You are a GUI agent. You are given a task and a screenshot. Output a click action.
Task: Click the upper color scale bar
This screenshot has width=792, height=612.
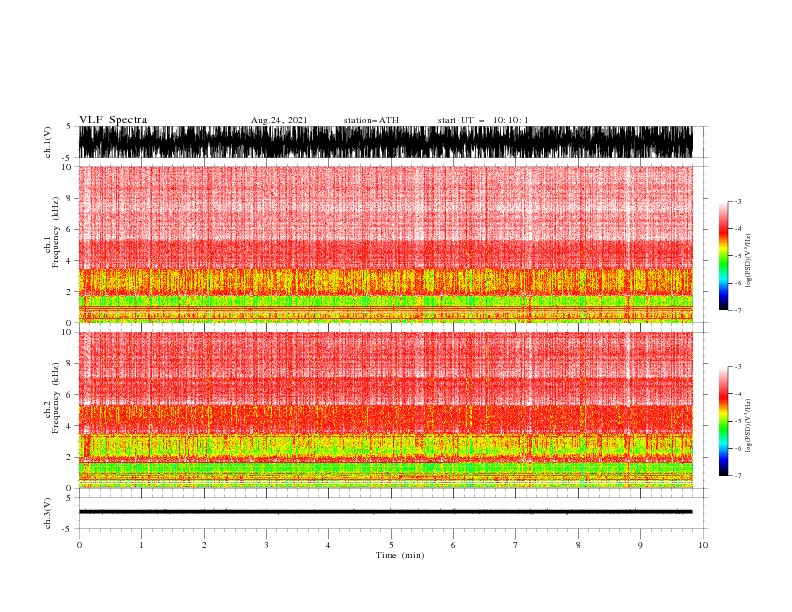(x=723, y=256)
